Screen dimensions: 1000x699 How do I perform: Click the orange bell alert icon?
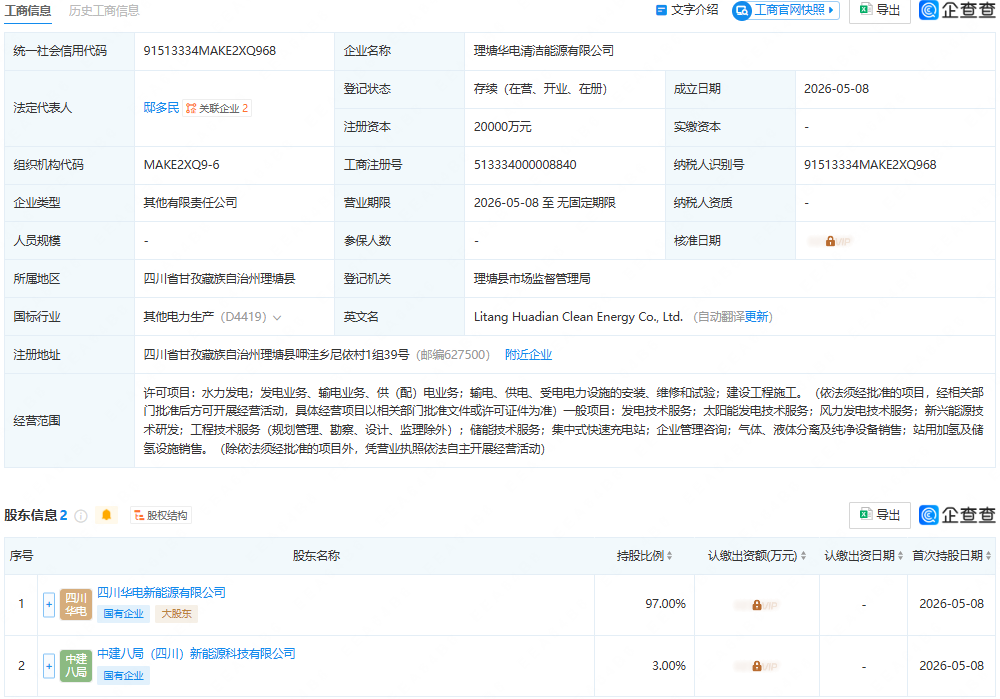(x=107, y=515)
